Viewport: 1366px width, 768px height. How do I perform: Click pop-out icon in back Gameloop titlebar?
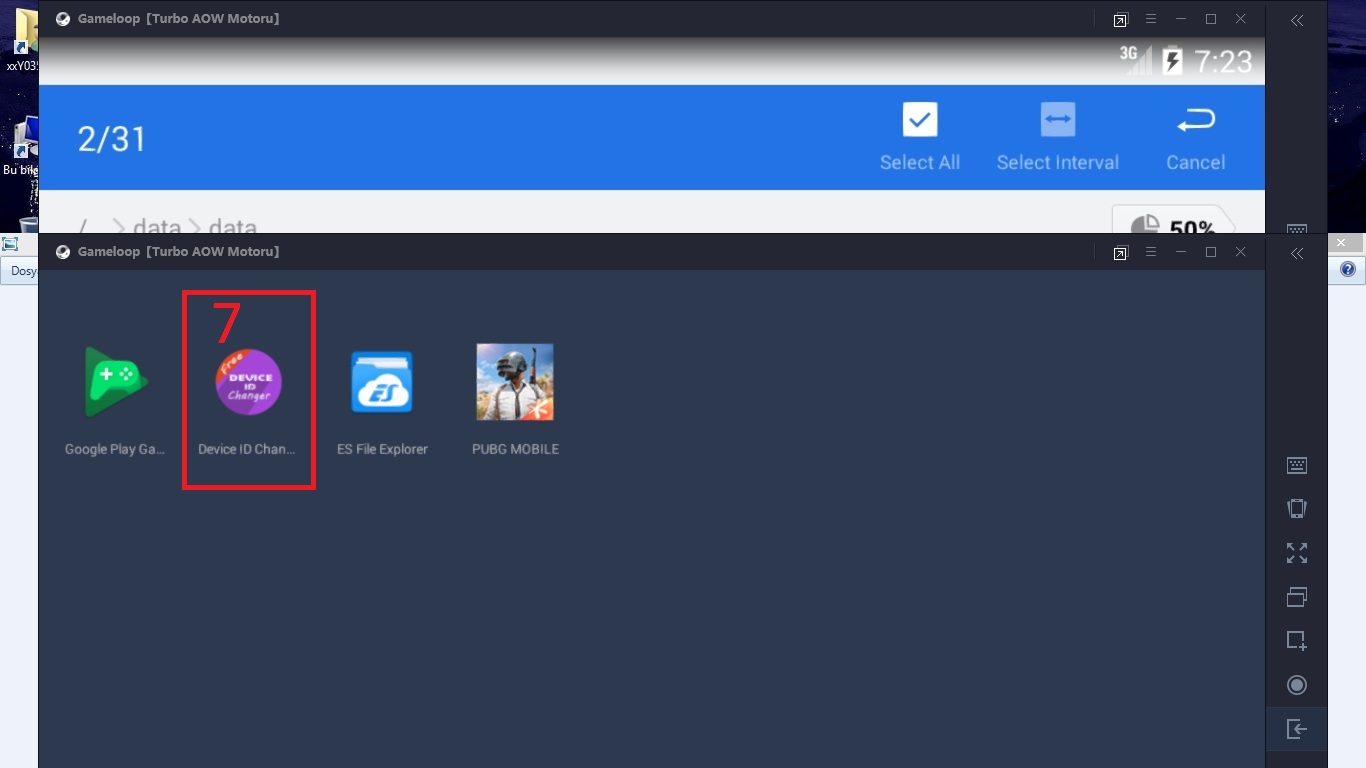click(1120, 20)
